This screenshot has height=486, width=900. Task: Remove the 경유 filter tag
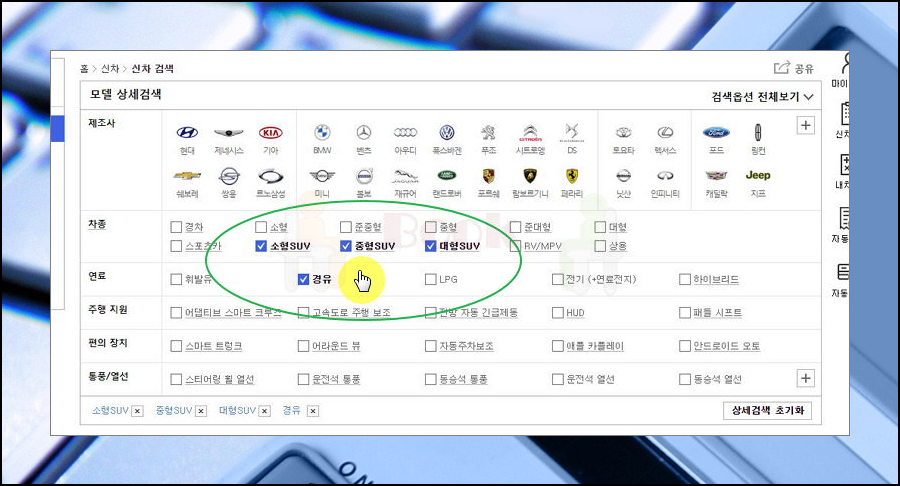click(x=313, y=411)
